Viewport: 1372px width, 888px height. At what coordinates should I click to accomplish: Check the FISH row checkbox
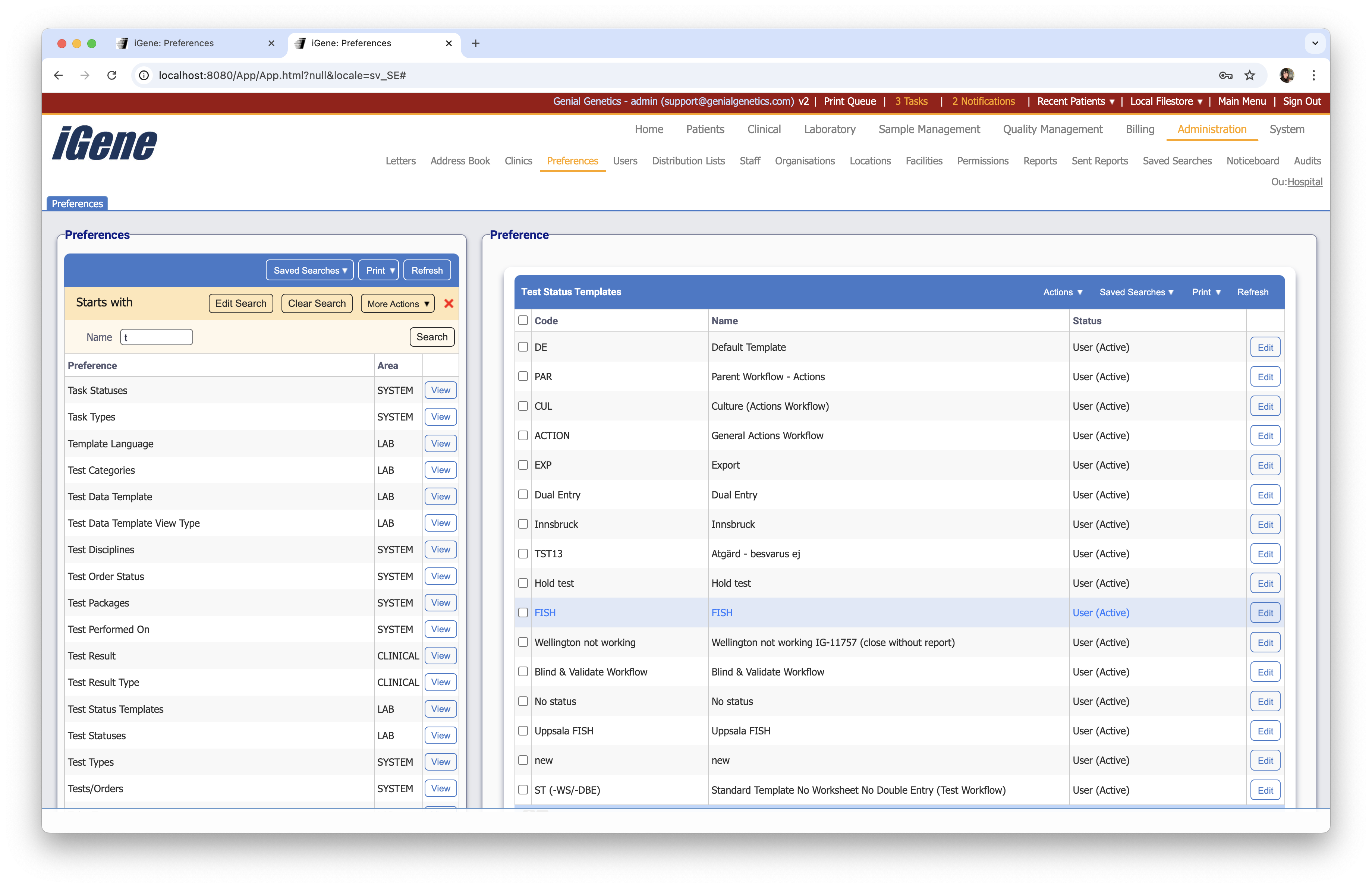click(x=523, y=613)
